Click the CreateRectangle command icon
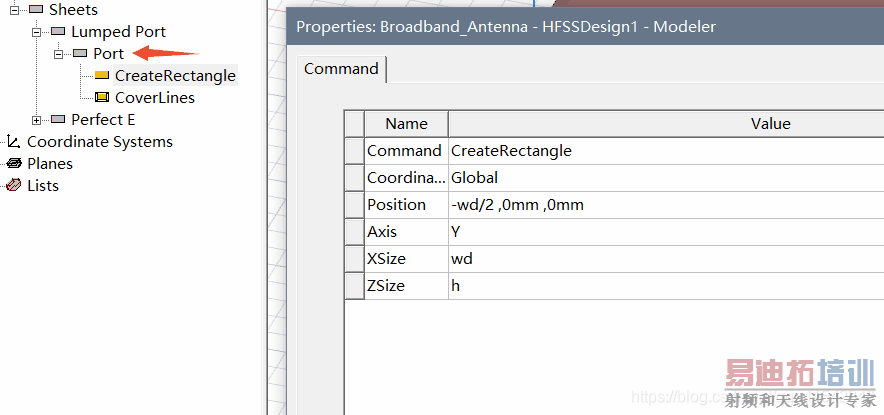The image size is (884, 415). (102, 76)
